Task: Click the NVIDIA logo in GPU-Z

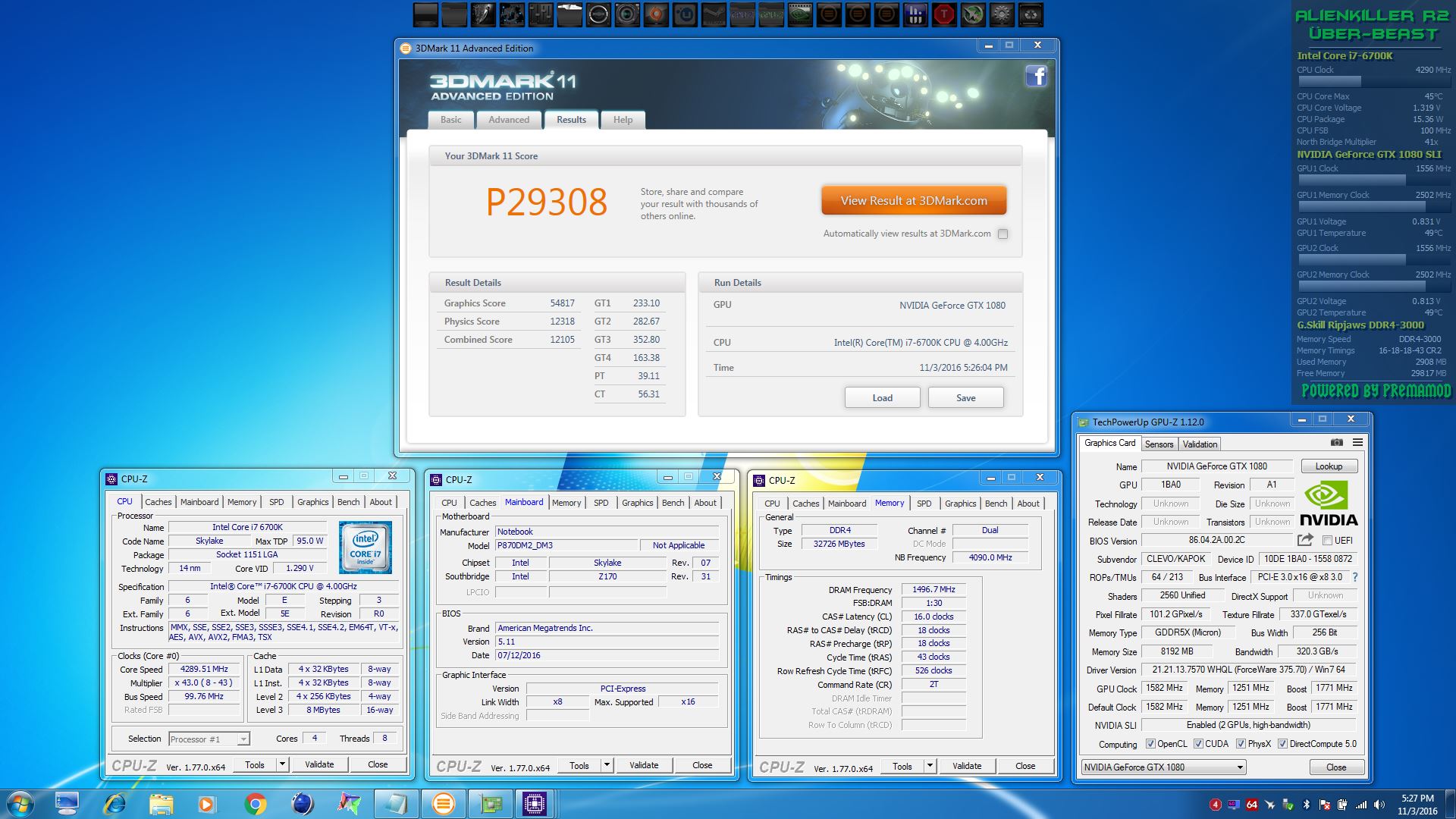Action: [1329, 504]
